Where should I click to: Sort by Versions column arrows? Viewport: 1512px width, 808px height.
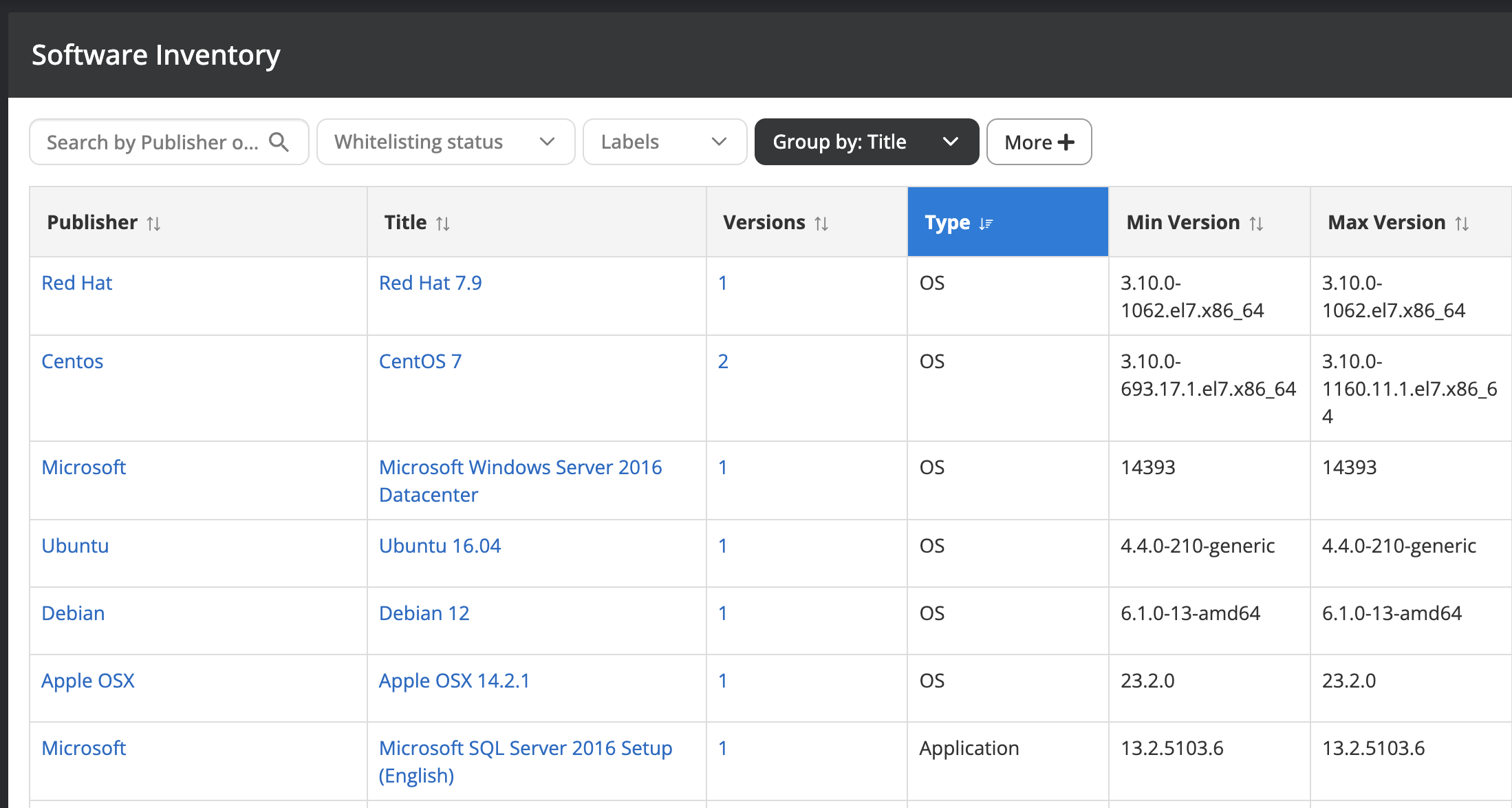point(821,224)
